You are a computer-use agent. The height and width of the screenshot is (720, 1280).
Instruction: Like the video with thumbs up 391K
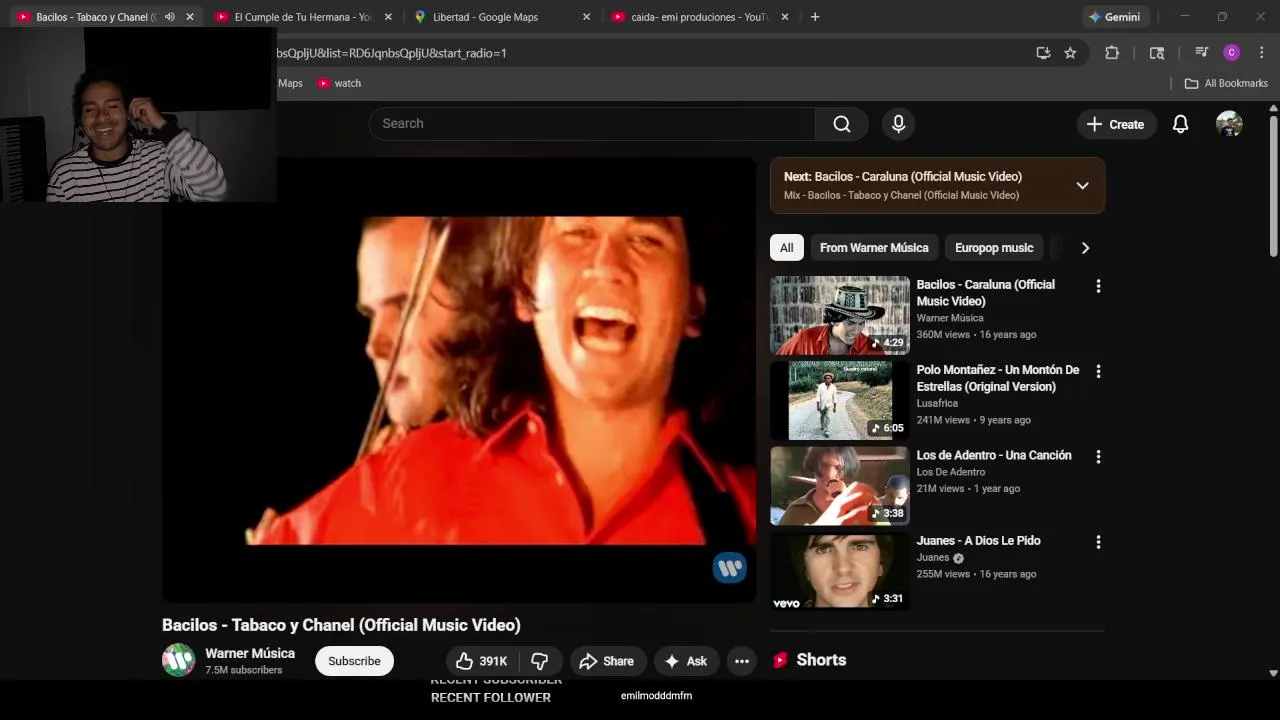(x=482, y=661)
